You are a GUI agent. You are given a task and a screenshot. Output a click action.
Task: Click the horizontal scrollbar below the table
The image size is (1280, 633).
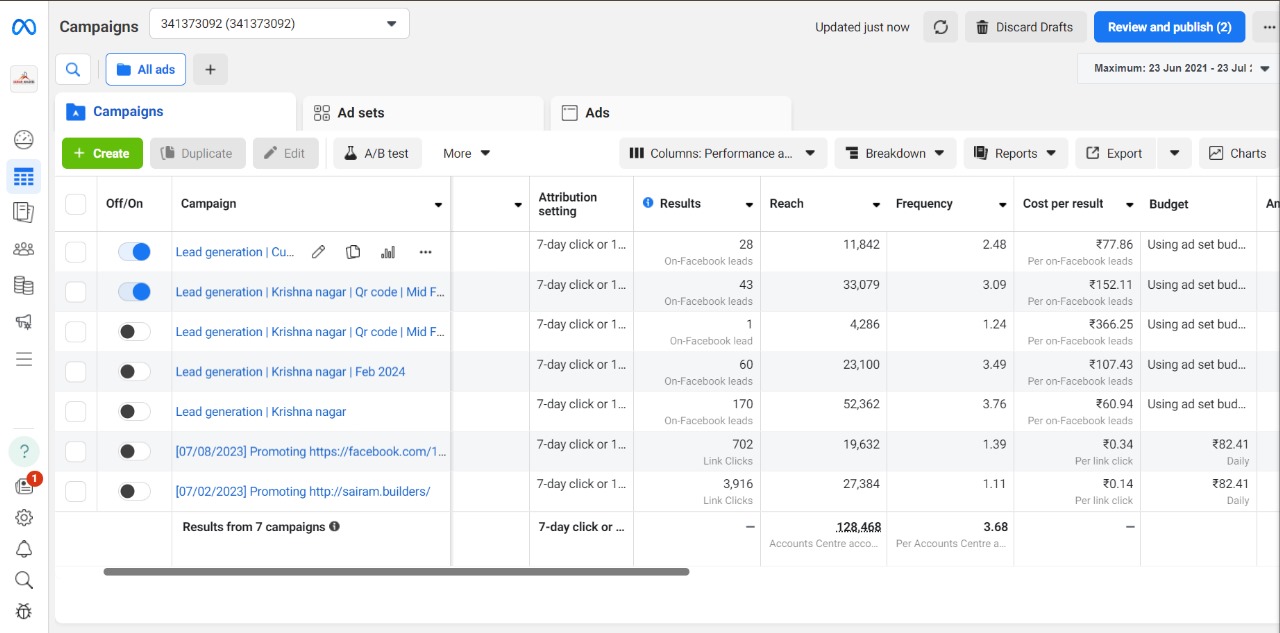click(x=396, y=572)
